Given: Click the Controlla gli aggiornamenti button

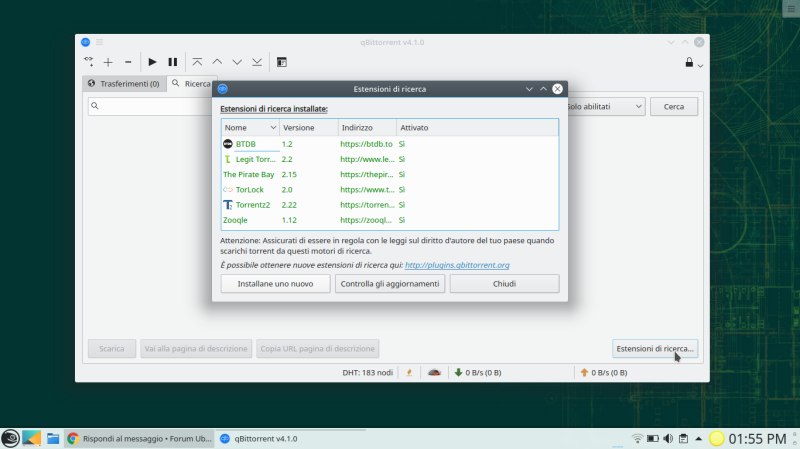Looking at the screenshot, I should click(x=390, y=284).
